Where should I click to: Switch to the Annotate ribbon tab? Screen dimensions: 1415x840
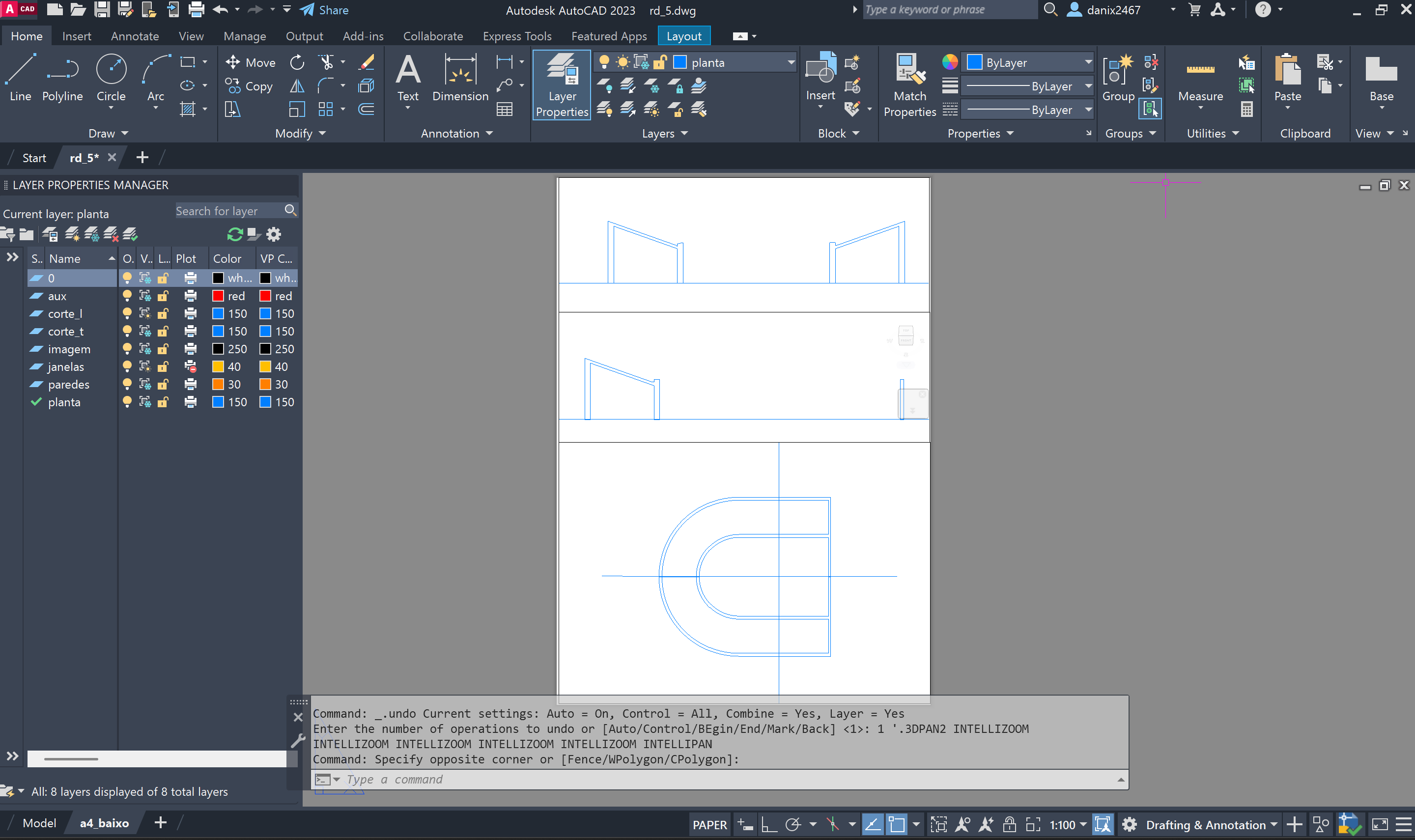coord(135,36)
